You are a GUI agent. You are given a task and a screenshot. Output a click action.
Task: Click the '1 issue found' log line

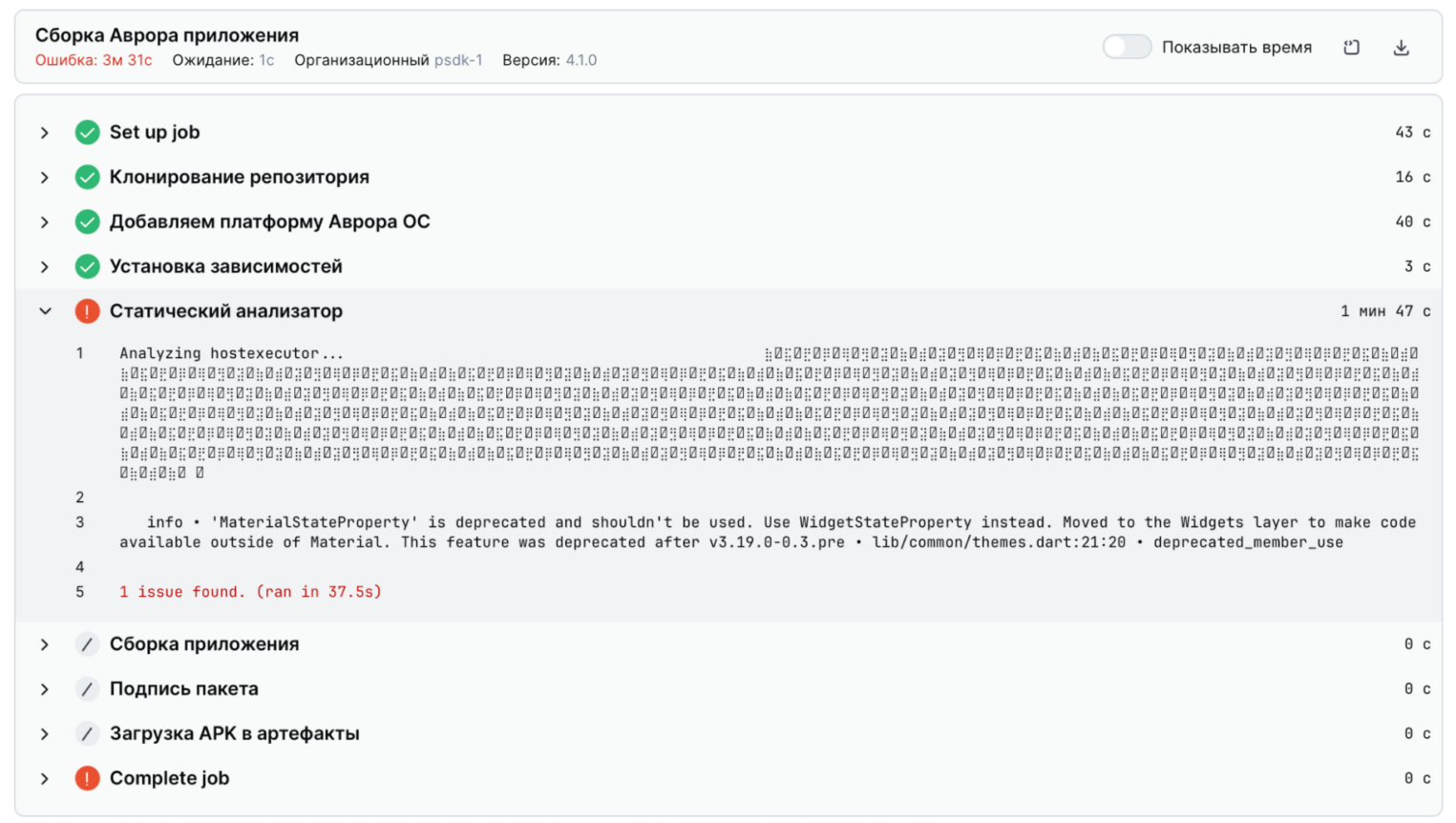(250, 592)
